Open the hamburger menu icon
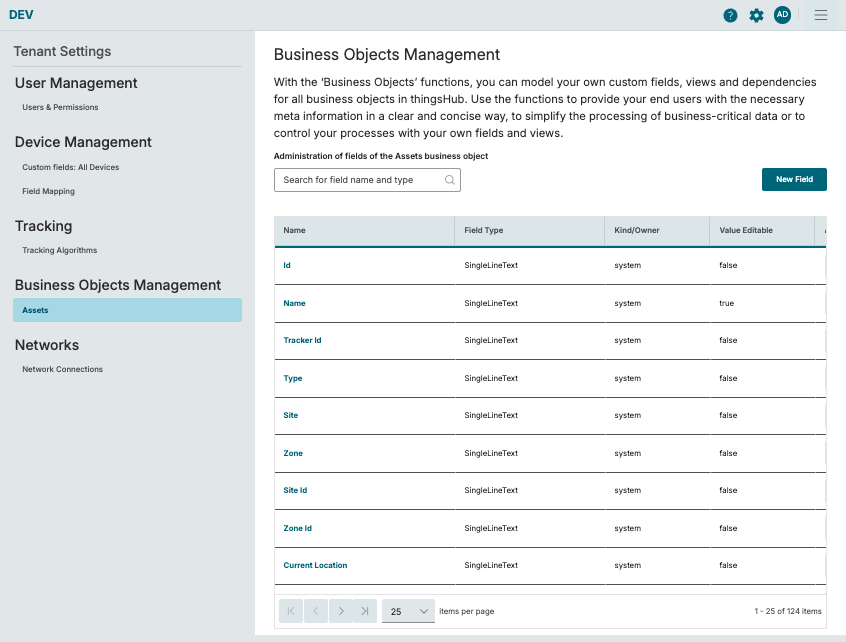Screen dimensions: 846x642 pyautogui.click(x=821, y=15)
